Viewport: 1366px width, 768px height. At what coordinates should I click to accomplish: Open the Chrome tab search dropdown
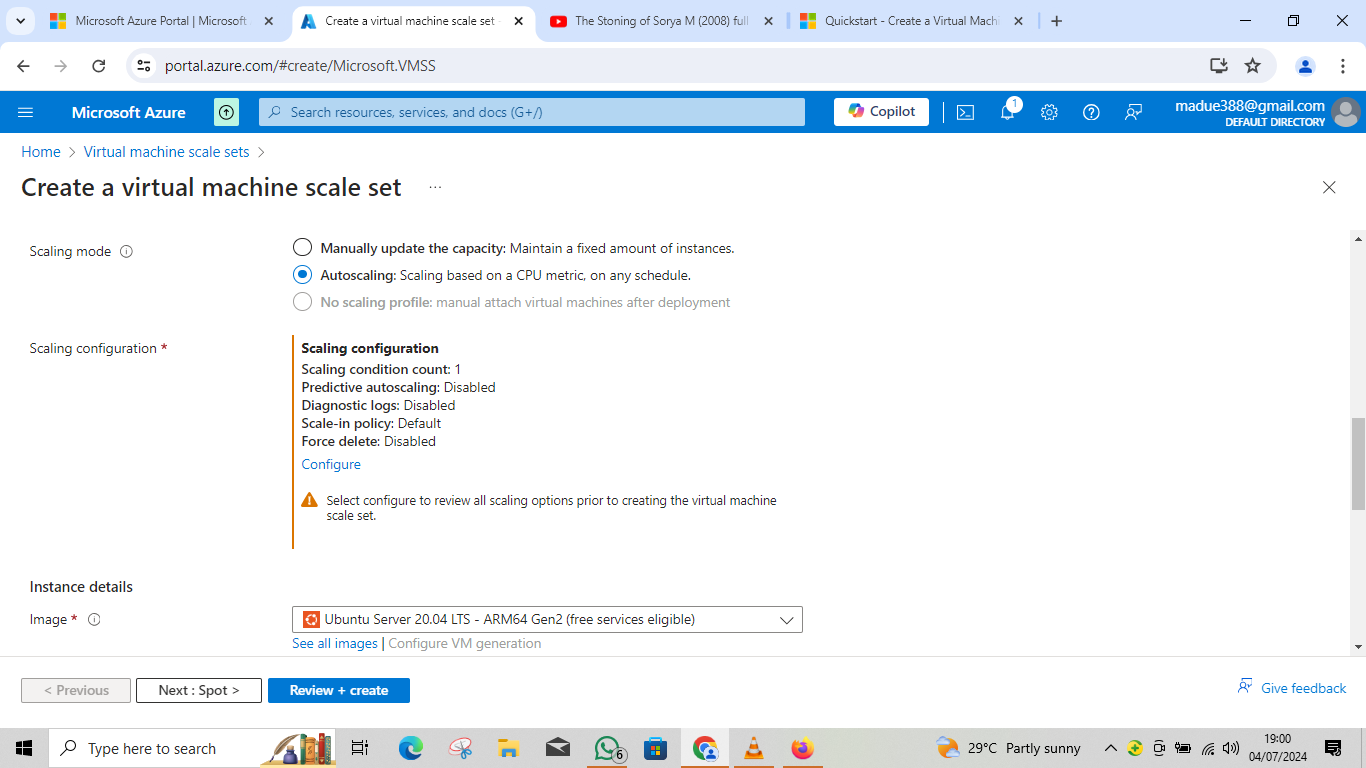(20, 21)
